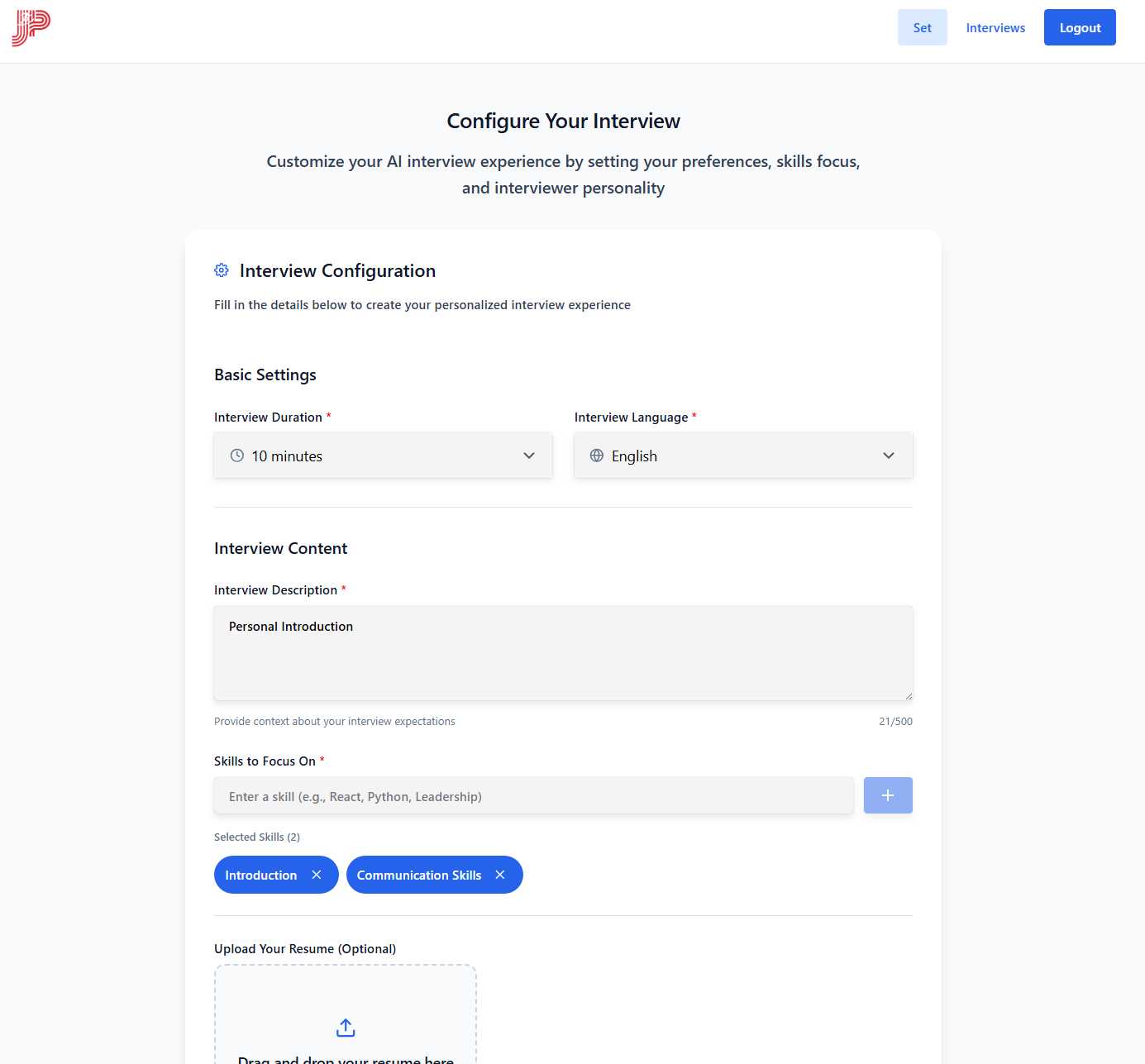Focus the Interview Description text area
The width and height of the screenshot is (1145, 1064).
(x=563, y=653)
